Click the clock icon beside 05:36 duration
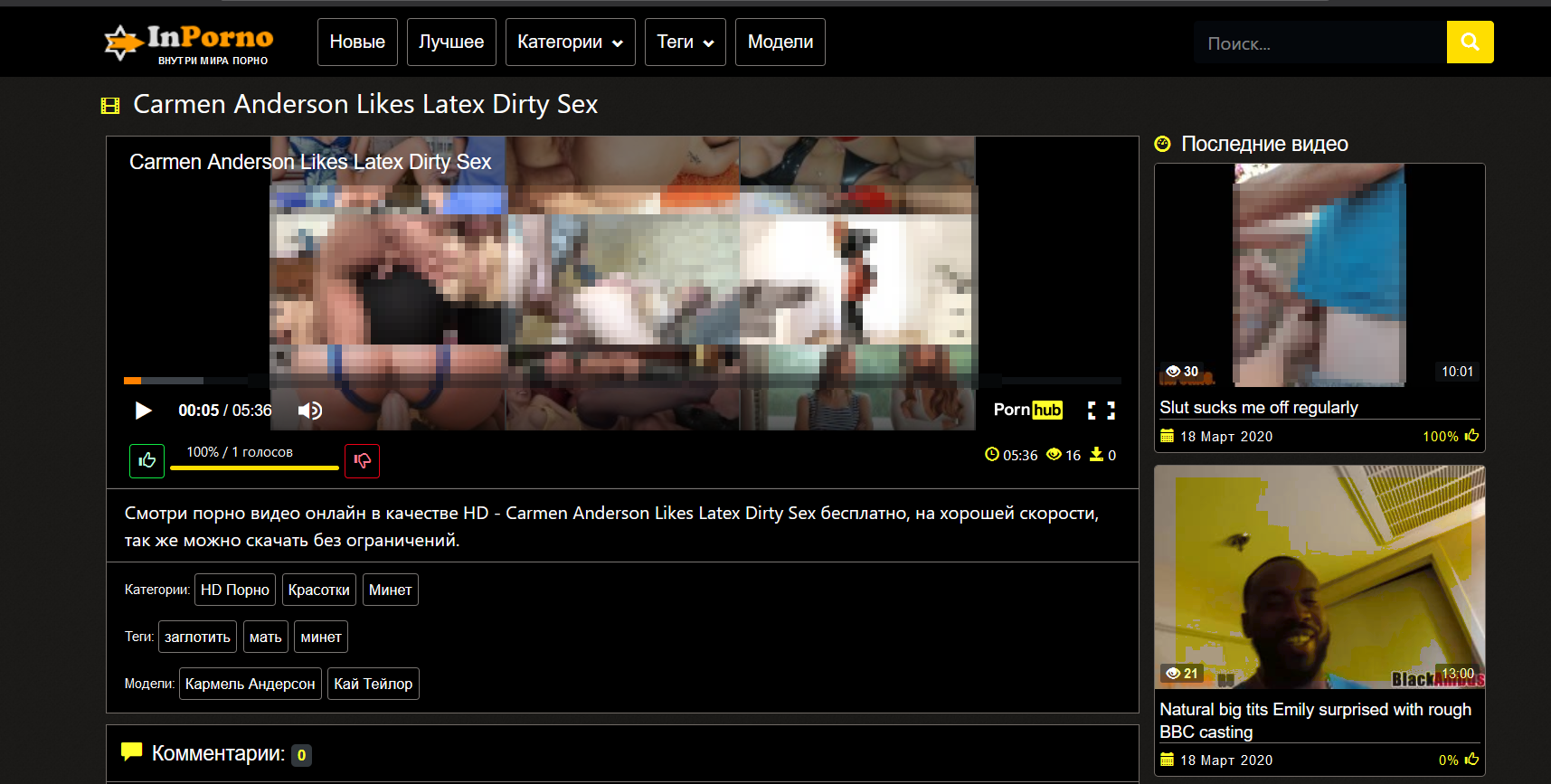The height and width of the screenshot is (784, 1551). (992, 455)
